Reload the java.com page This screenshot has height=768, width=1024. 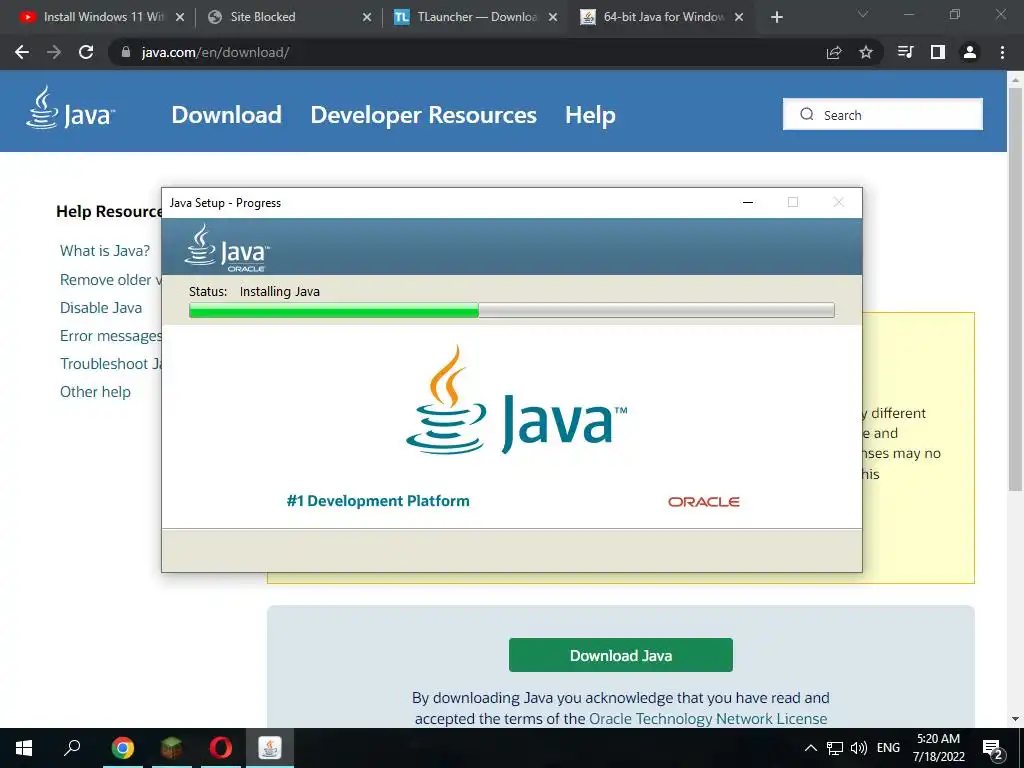point(86,52)
